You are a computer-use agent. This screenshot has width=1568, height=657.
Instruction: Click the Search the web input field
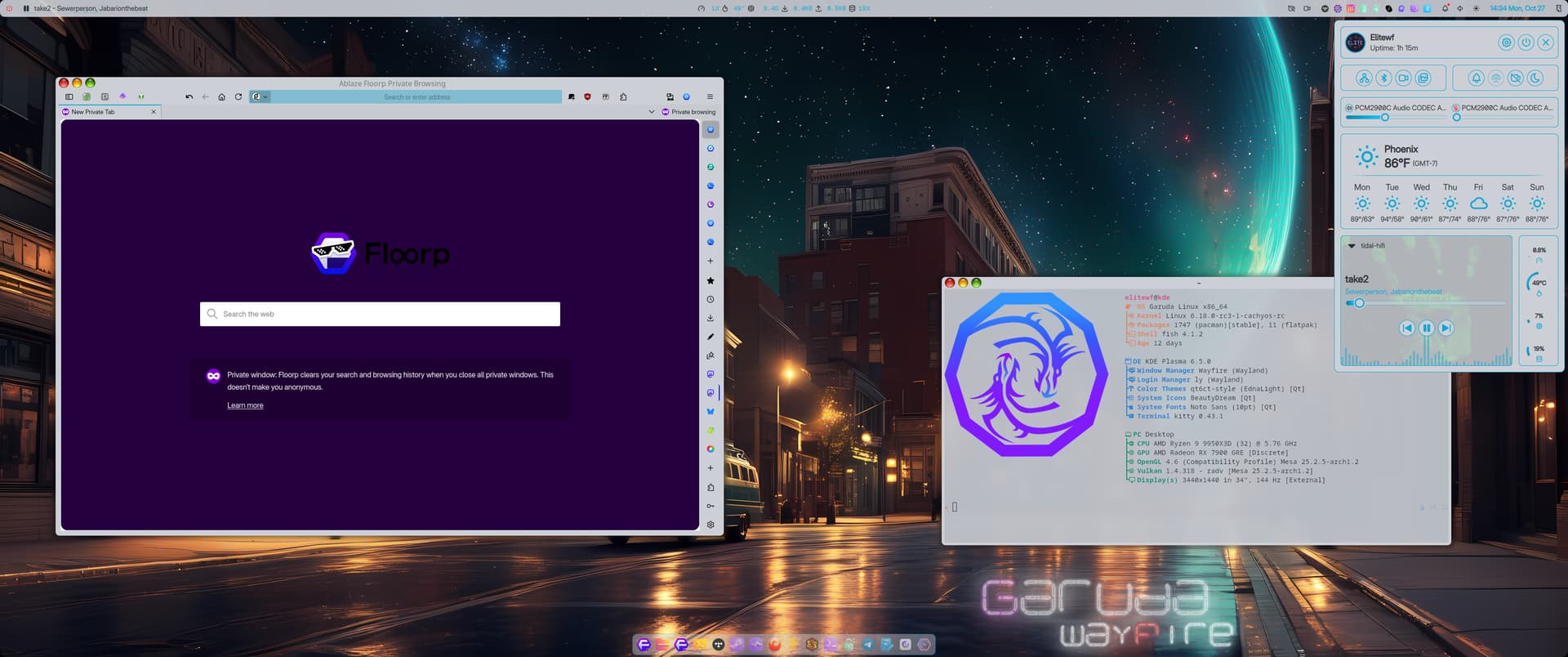pos(380,314)
